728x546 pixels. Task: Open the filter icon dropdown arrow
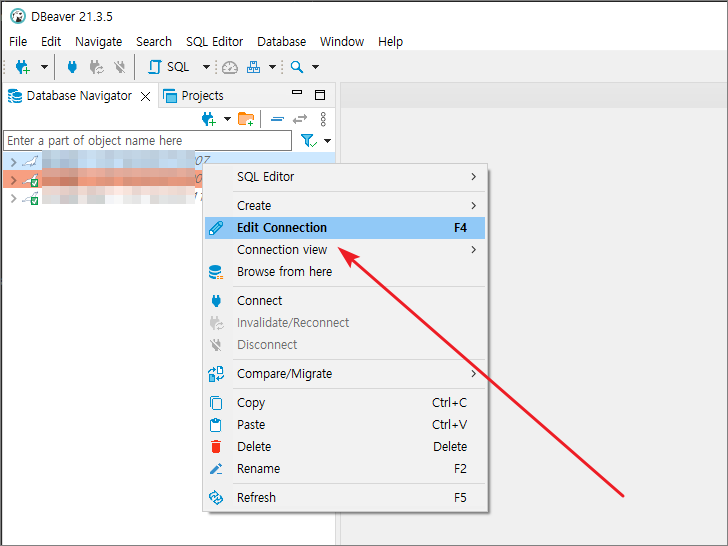(328, 141)
